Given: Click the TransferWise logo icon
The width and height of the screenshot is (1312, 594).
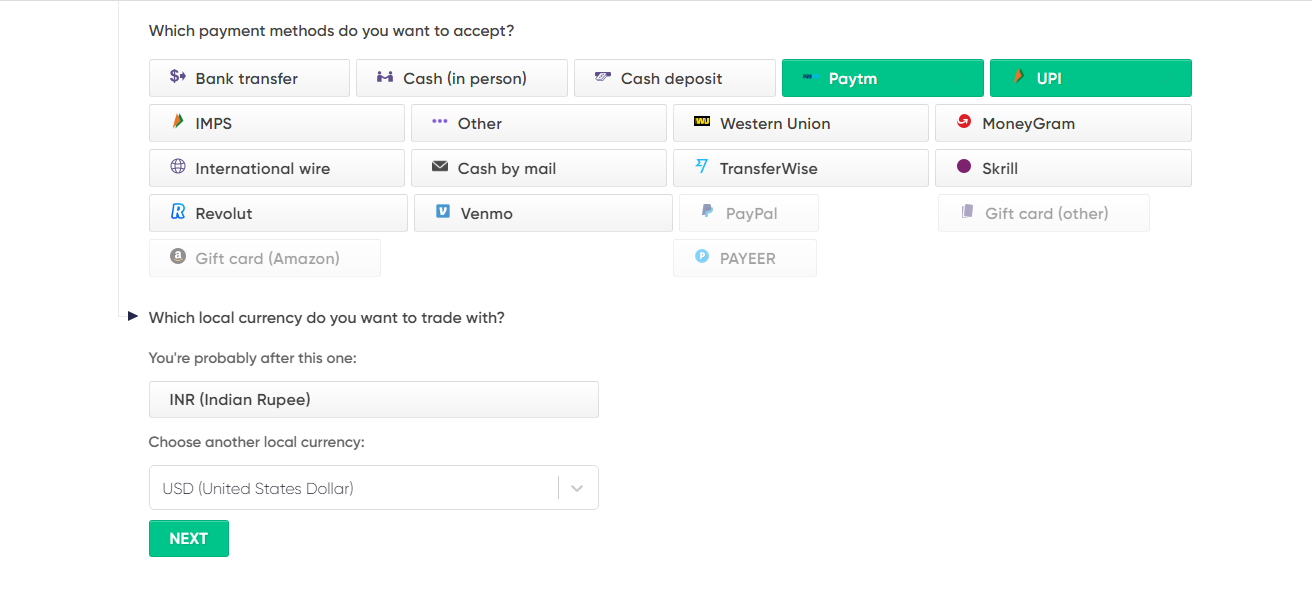Looking at the screenshot, I should pos(702,166).
